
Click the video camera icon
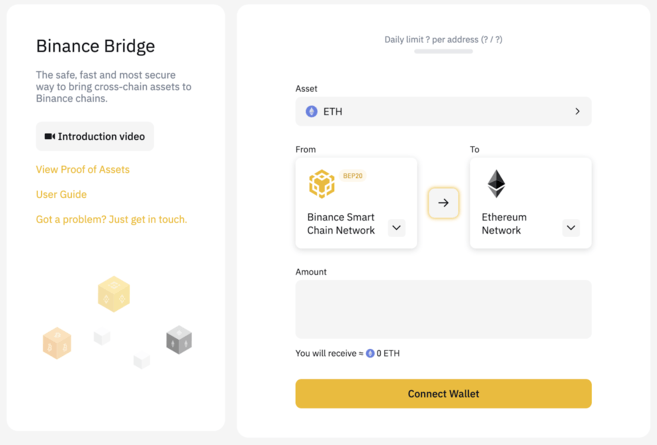click(x=50, y=137)
